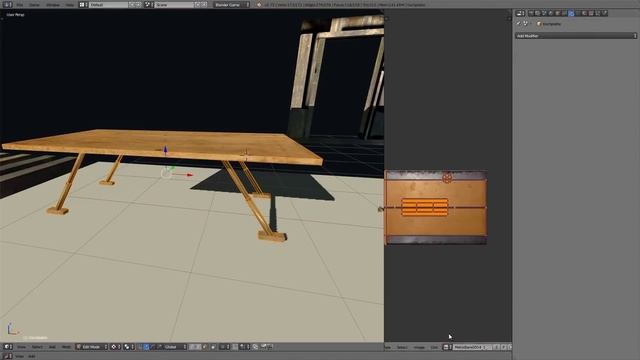Switch to the Object properties tab

pyautogui.click(x=557, y=13)
